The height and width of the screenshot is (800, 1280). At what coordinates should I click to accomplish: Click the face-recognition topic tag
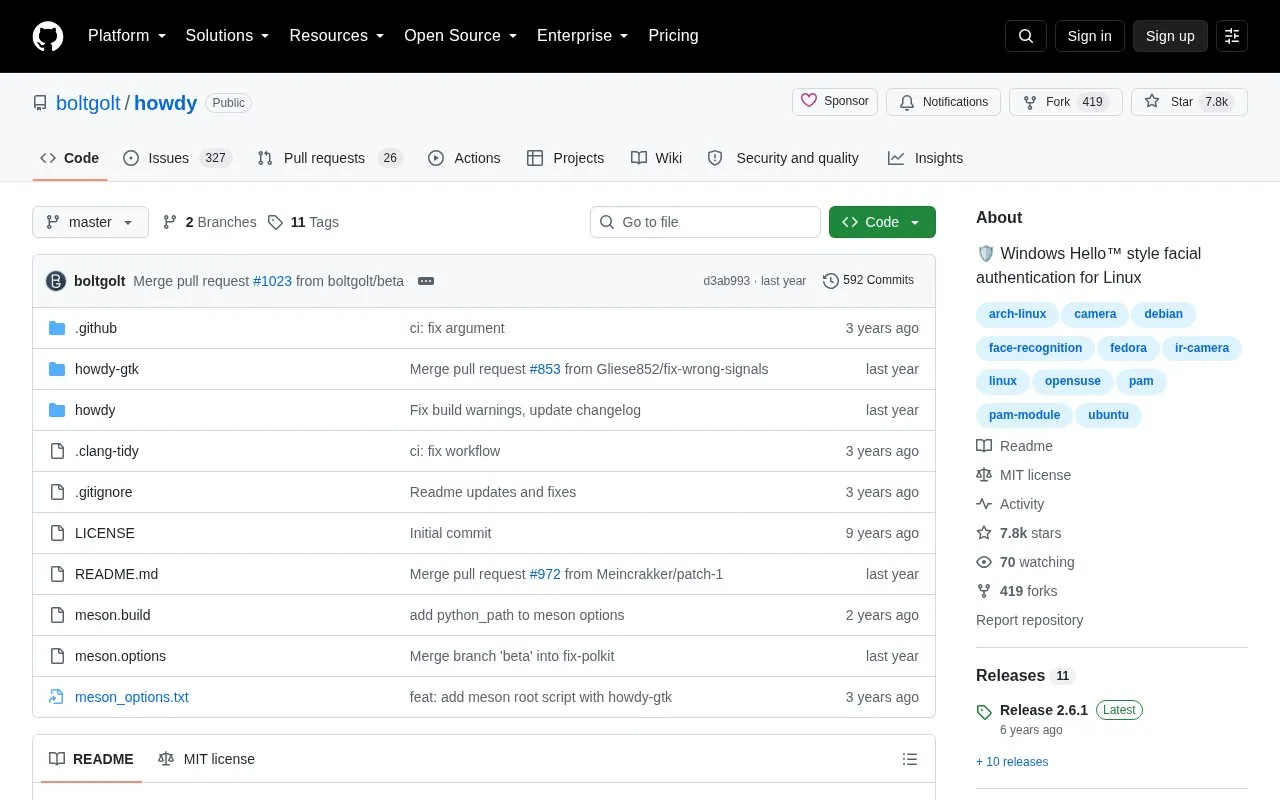click(1035, 348)
